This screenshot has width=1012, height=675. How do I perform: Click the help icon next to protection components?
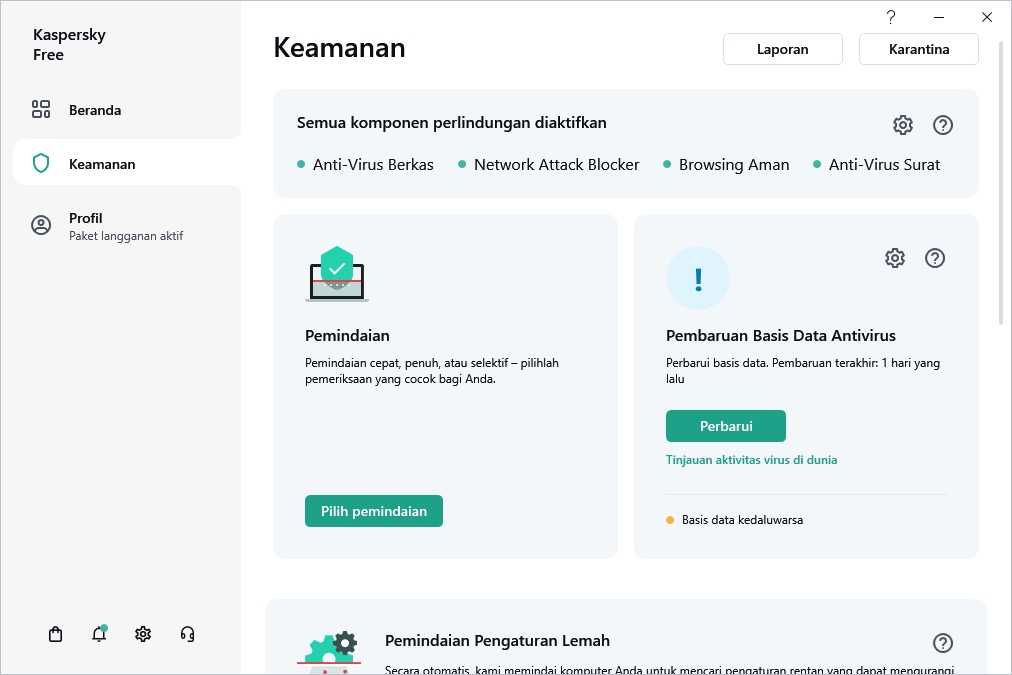point(942,125)
